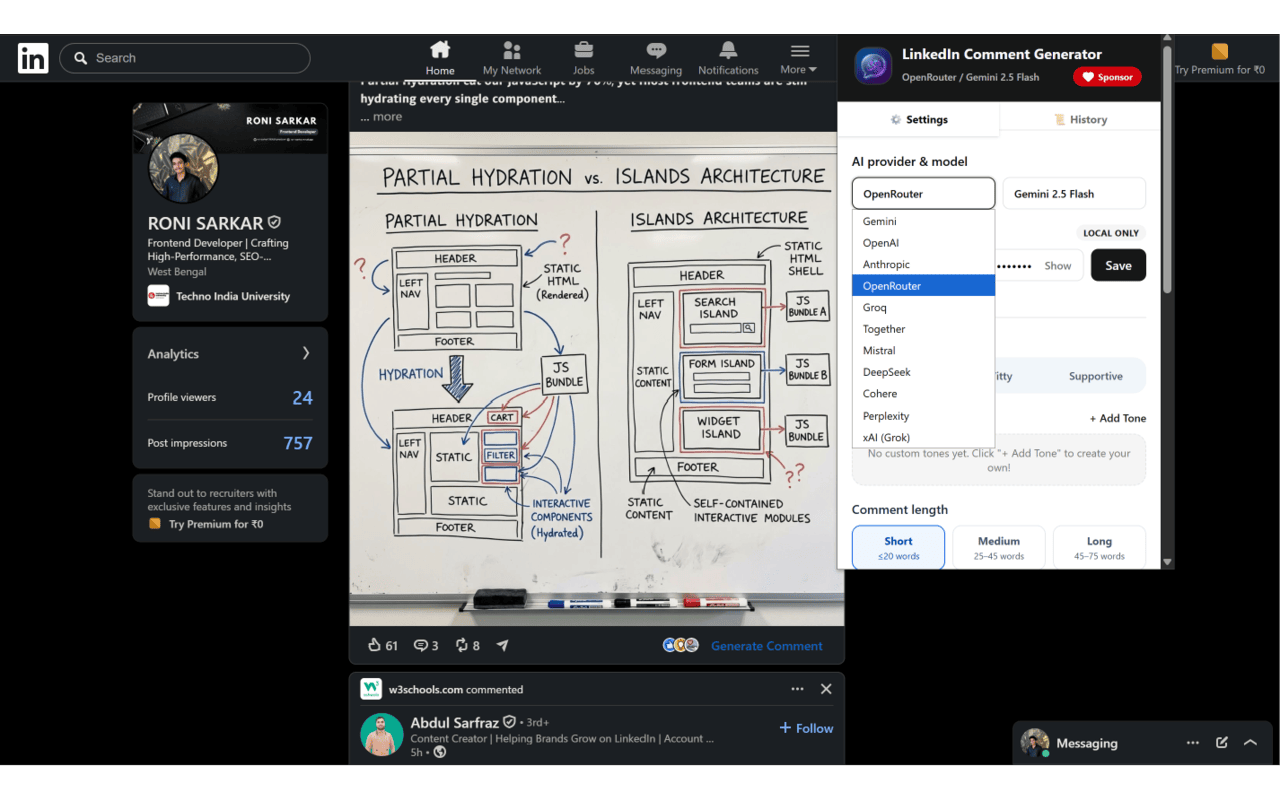
Task: Open Abdul Sarfraz's profile picture
Action: pos(381,735)
